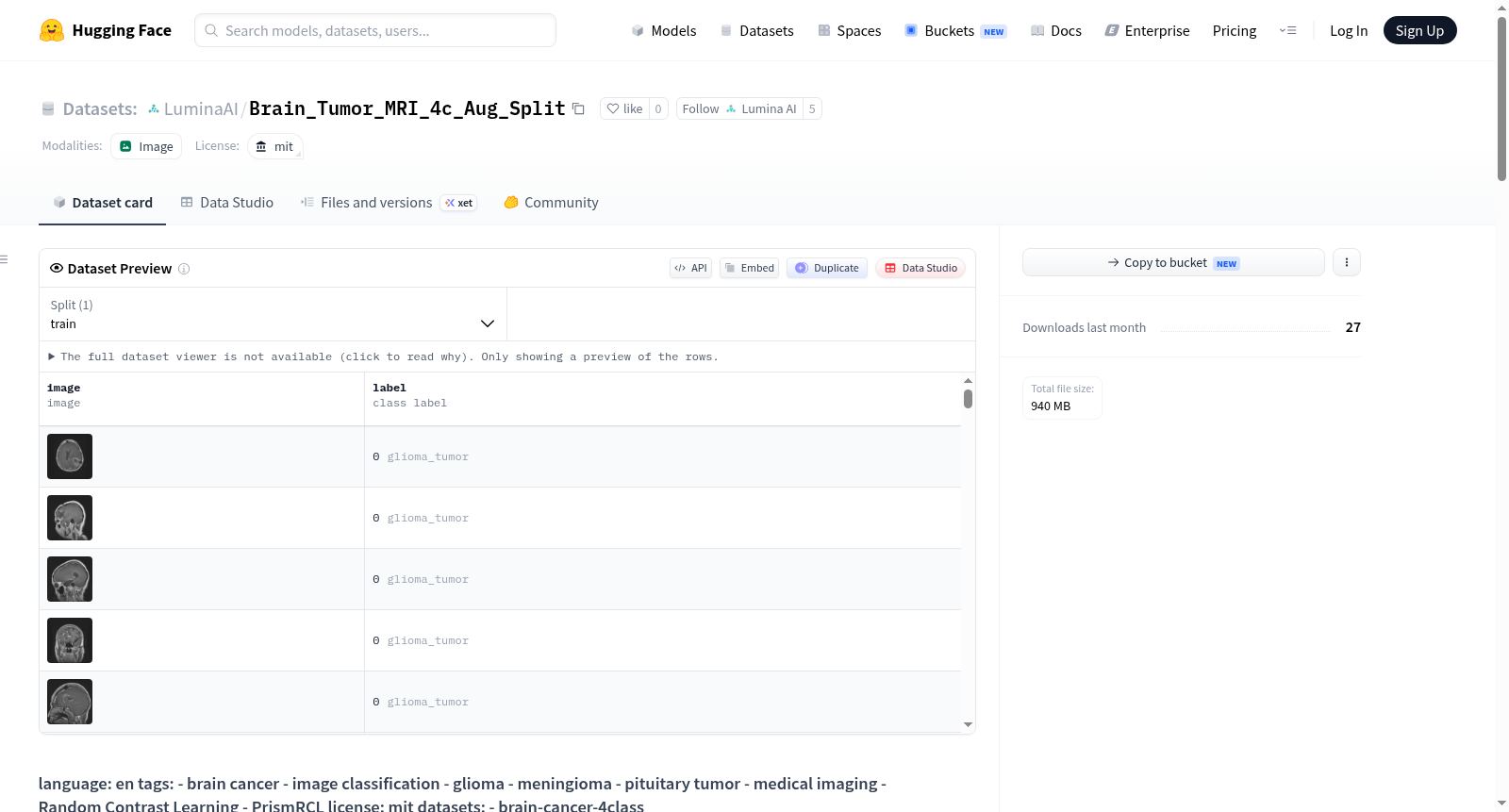Open the third glioma_tumor MRI thumbnail
Screen dimensions: 1509x812
coord(70,579)
